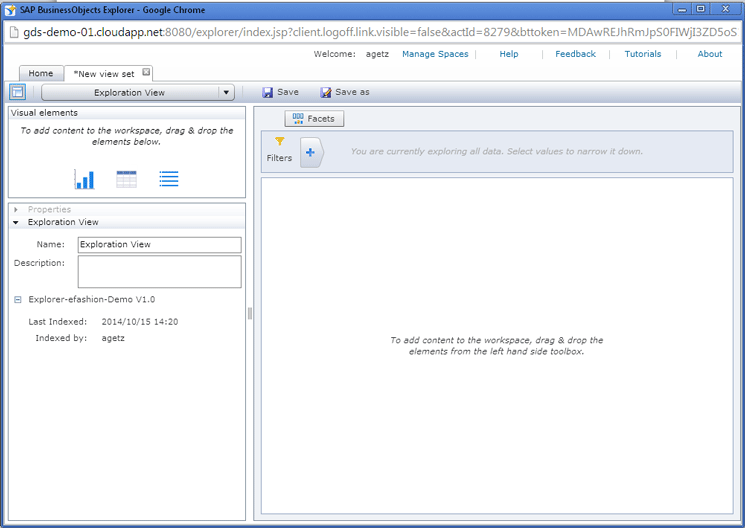Image resolution: width=745 pixels, height=528 pixels.
Task: Collapse Explorer-efashion-Demo V1.0 details
Action: [x=18, y=299]
